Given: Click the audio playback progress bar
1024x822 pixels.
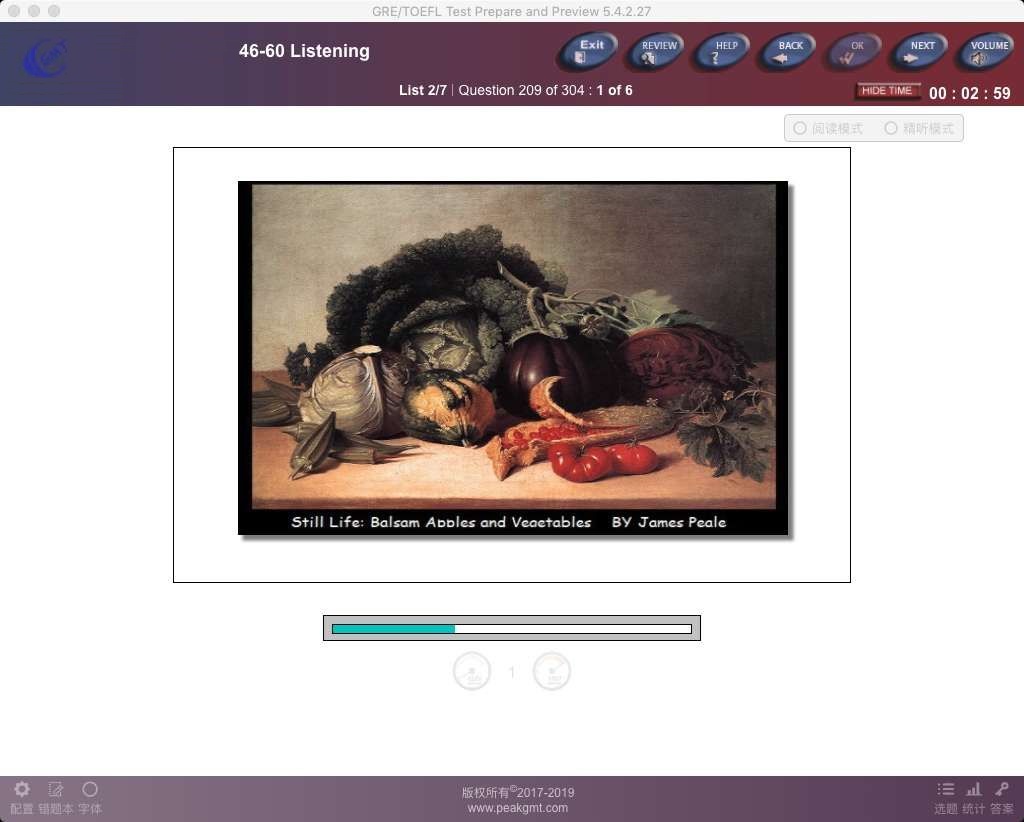Looking at the screenshot, I should click(x=512, y=628).
